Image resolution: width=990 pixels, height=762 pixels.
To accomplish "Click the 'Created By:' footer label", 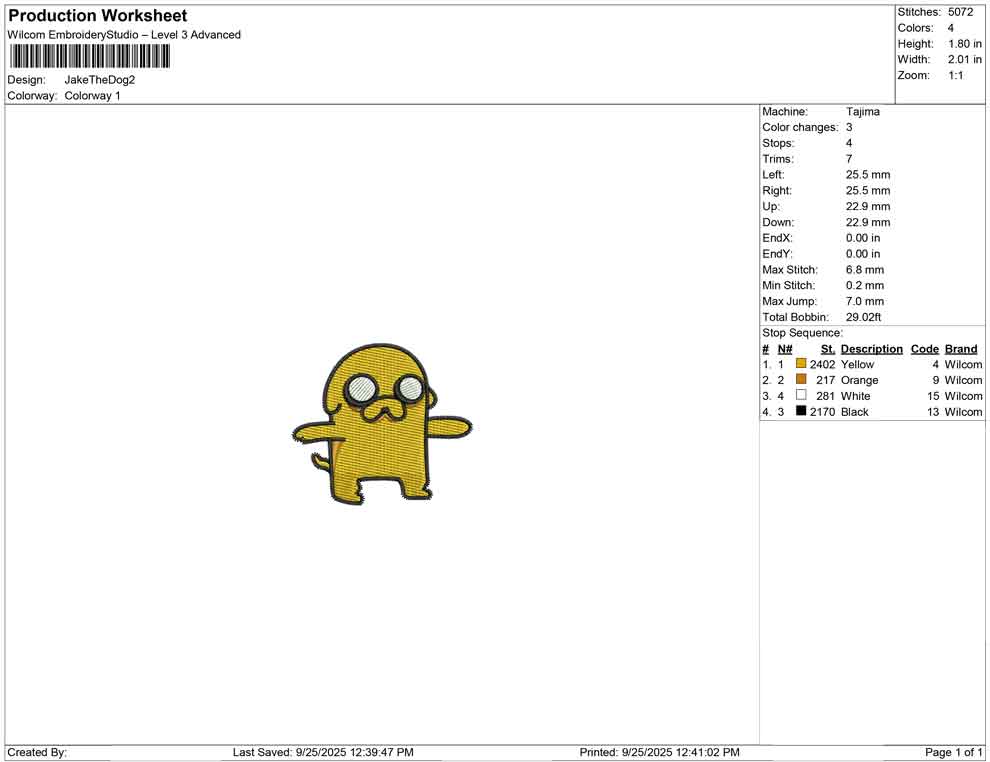I will (37, 752).
